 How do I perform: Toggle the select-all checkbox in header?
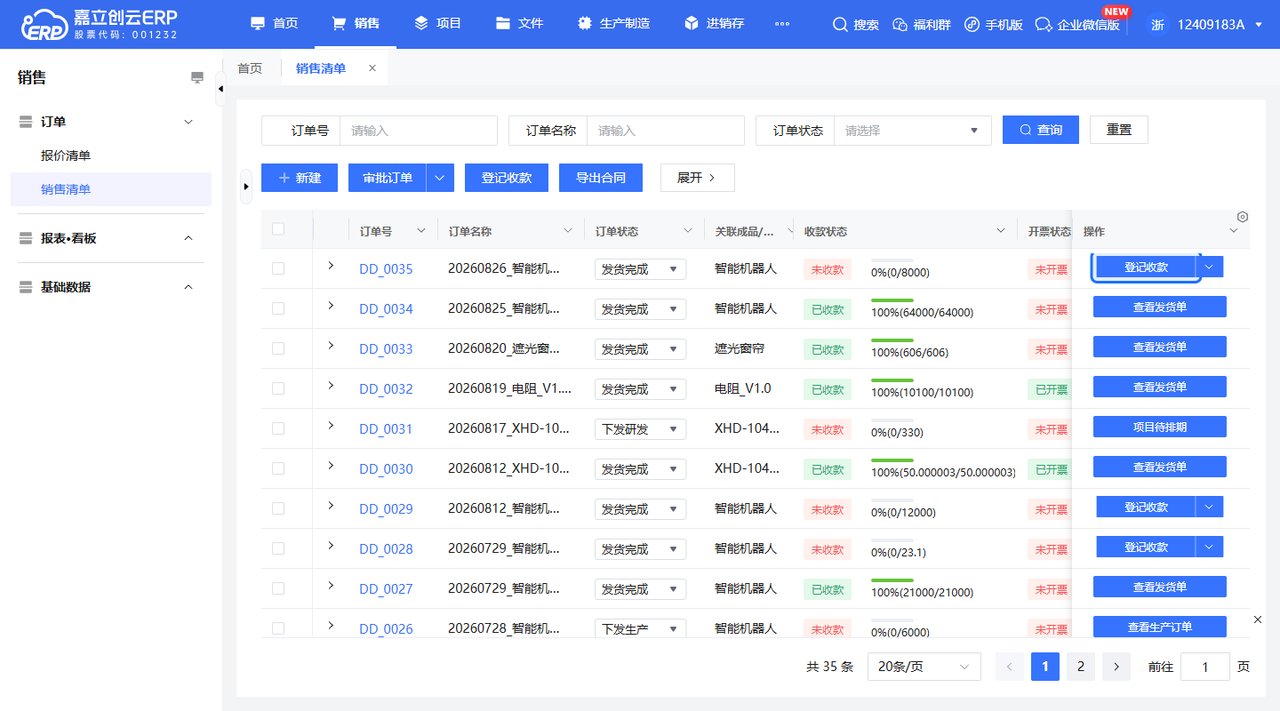278,229
